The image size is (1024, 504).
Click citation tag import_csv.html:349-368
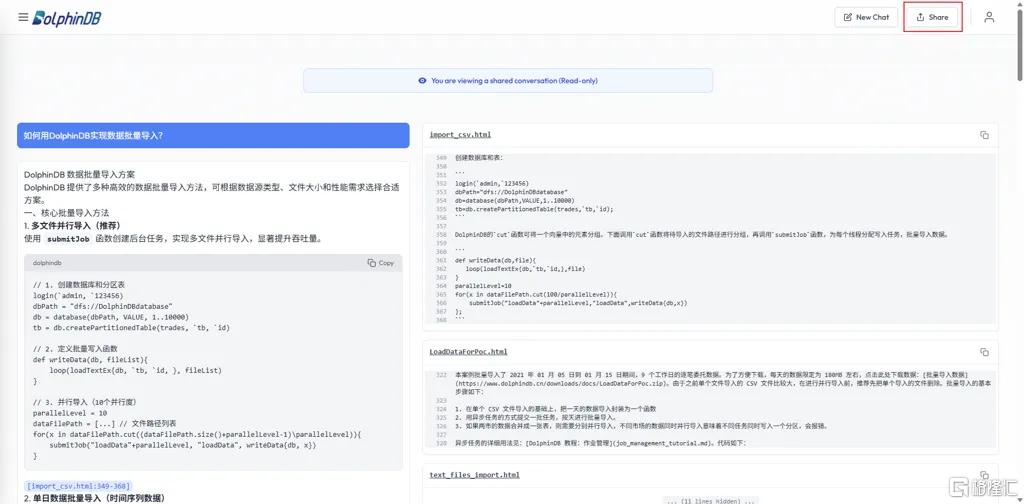[79, 486]
